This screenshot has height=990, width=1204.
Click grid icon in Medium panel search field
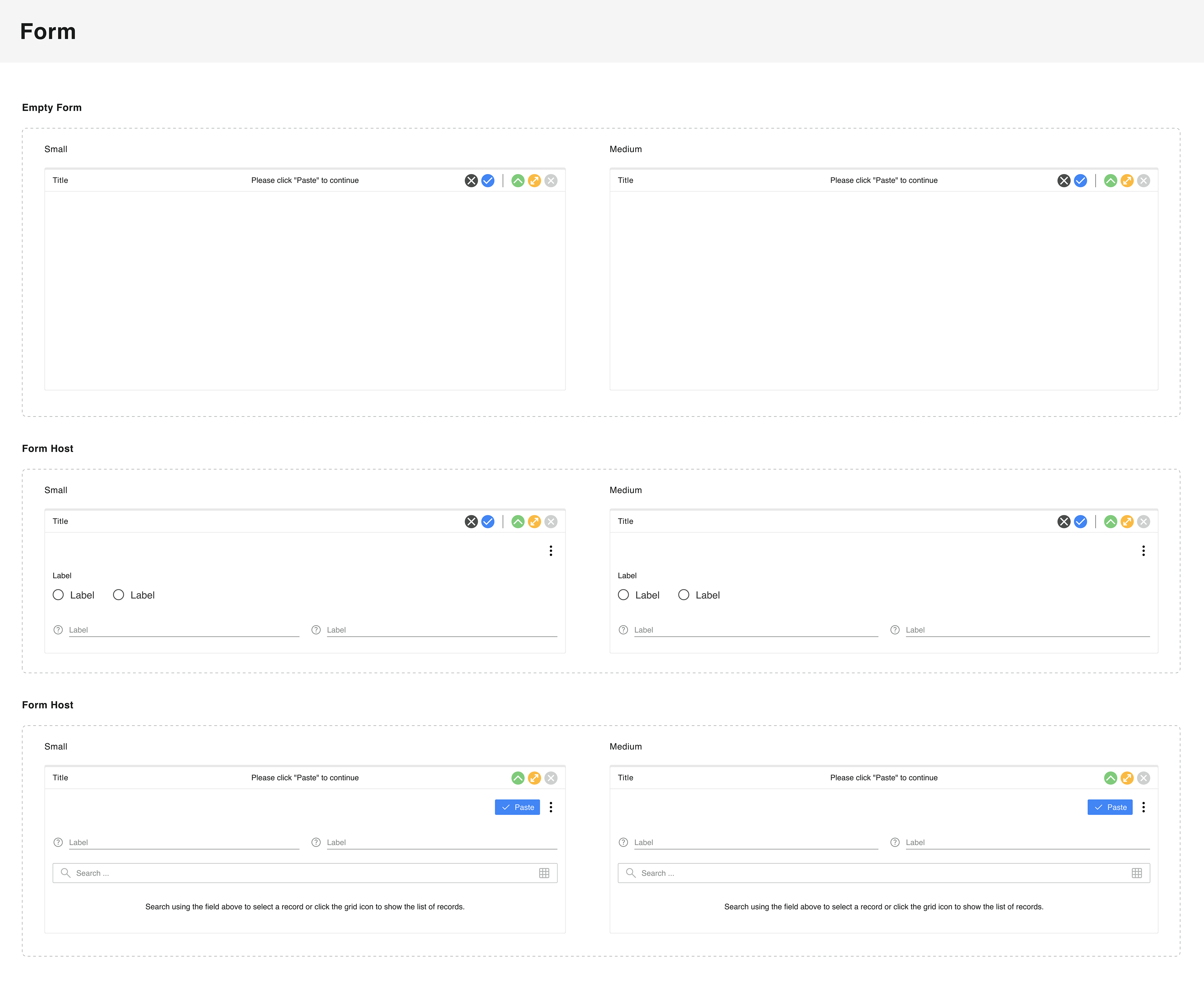pos(1137,873)
